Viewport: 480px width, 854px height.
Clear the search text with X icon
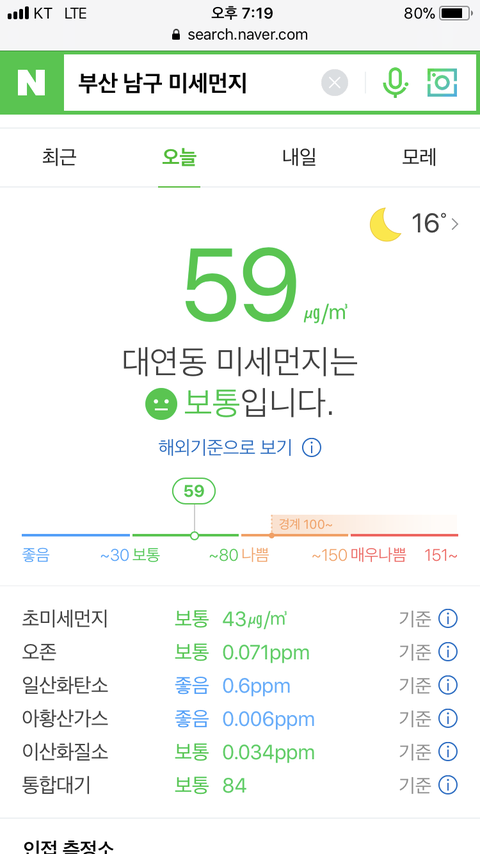[x=335, y=83]
